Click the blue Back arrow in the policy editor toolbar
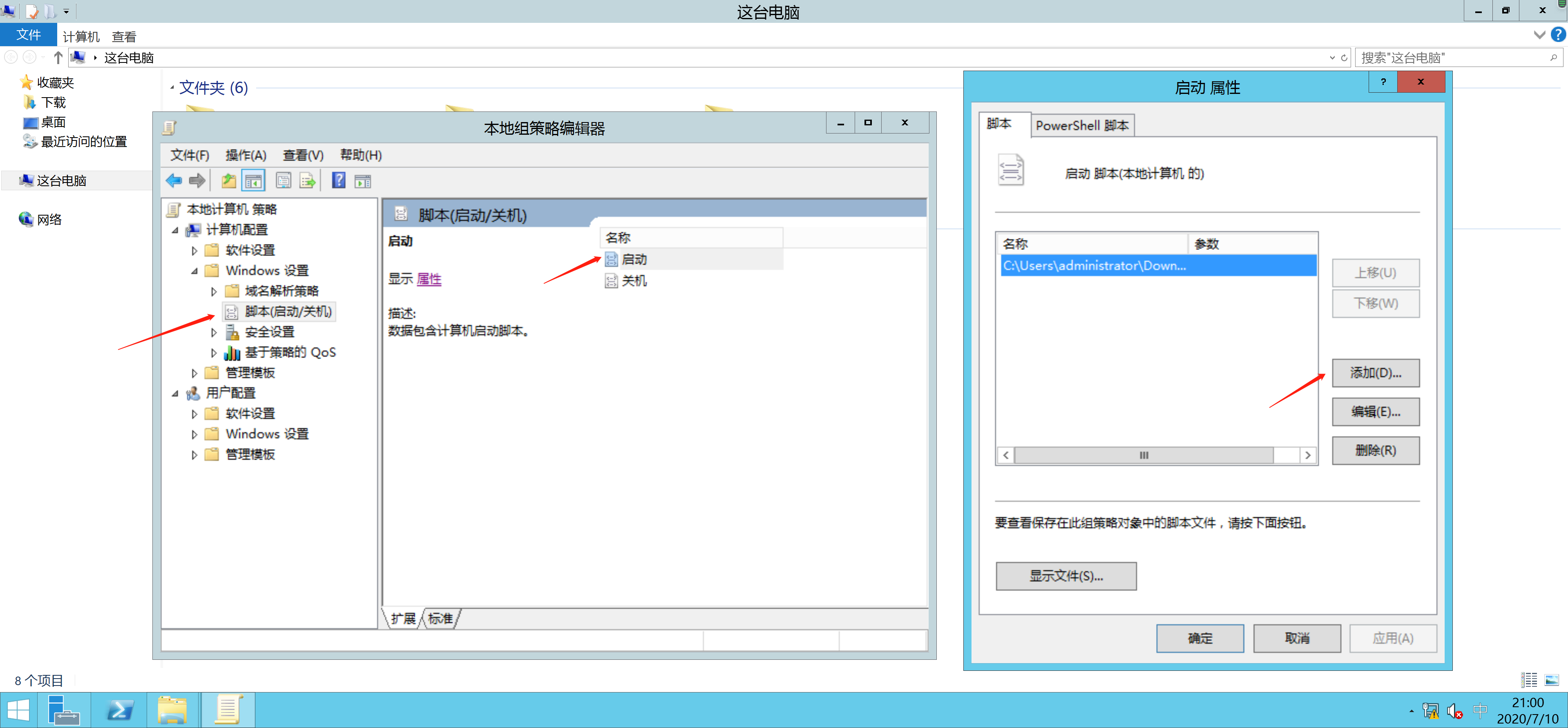 (x=174, y=180)
